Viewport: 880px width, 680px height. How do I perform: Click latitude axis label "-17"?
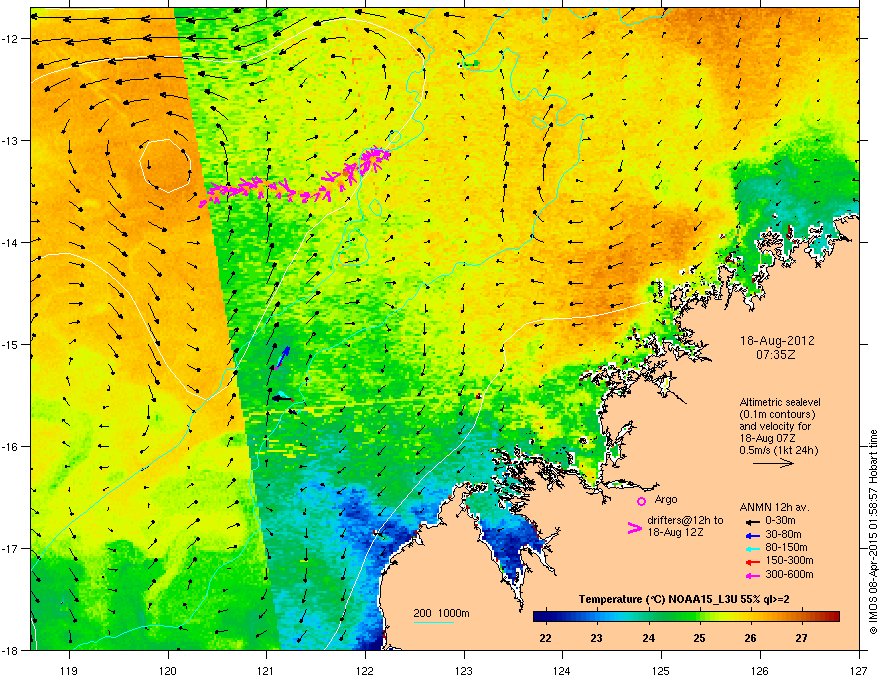click(11, 548)
